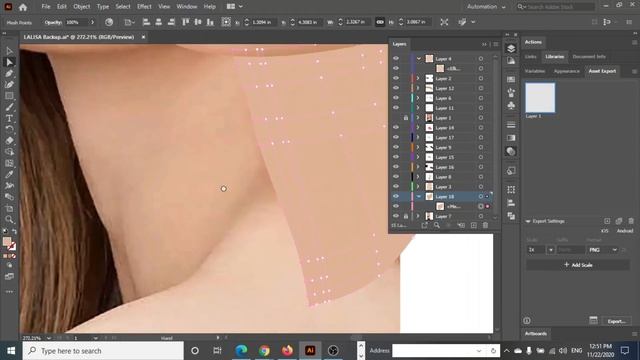The image size is (640, 360).
Task: Select the Pen tool
Action: tap(9, 73)
